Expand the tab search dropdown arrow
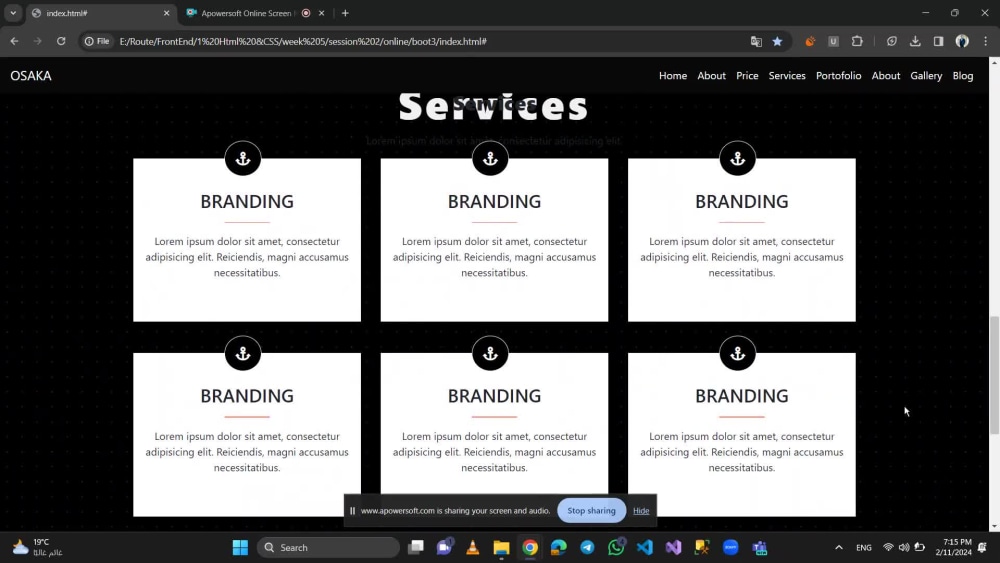This screenshot has width=1000, height=563. (x=13, y=13)
